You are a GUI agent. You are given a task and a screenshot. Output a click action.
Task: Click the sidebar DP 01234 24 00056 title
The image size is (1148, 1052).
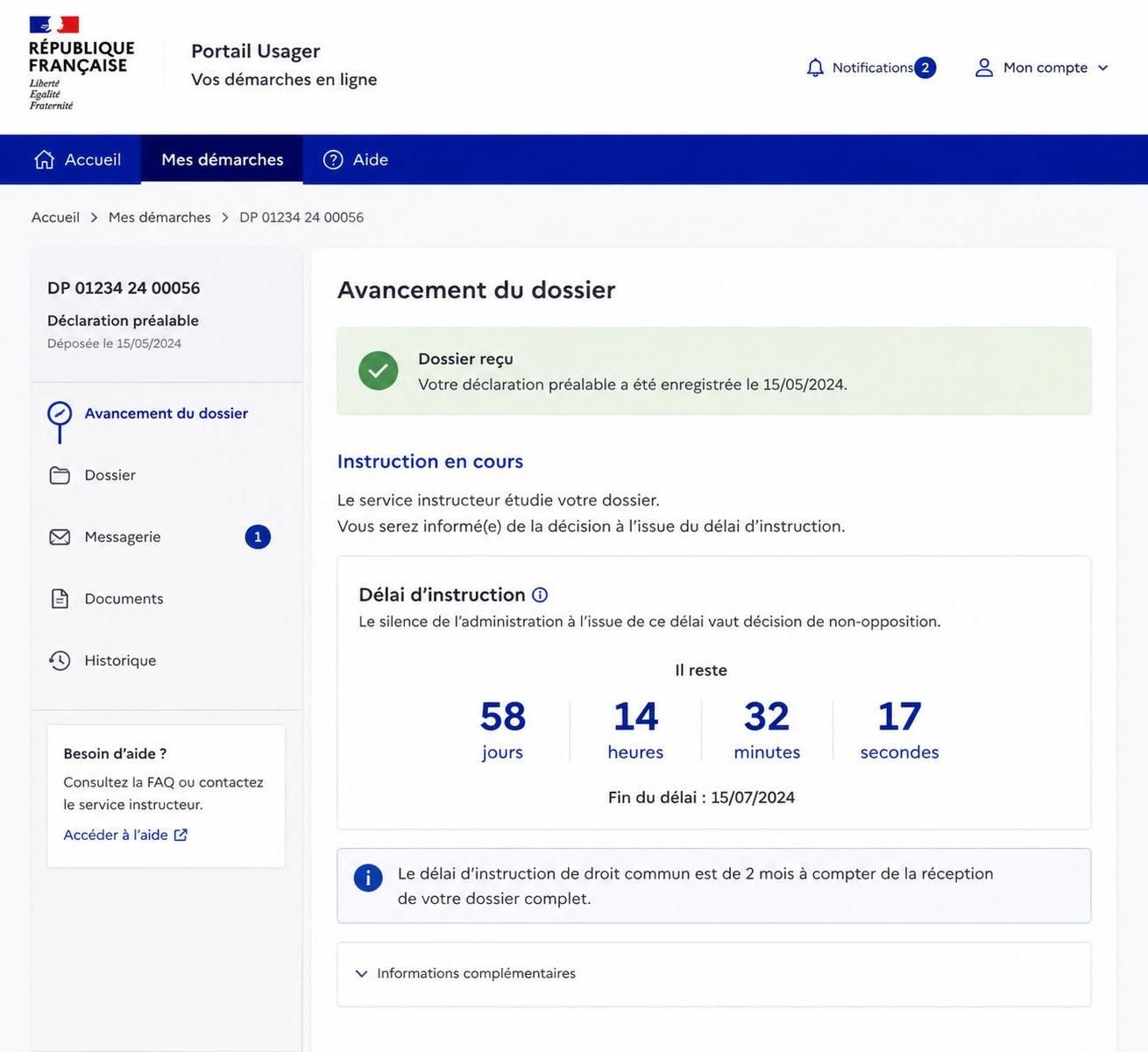124,288
